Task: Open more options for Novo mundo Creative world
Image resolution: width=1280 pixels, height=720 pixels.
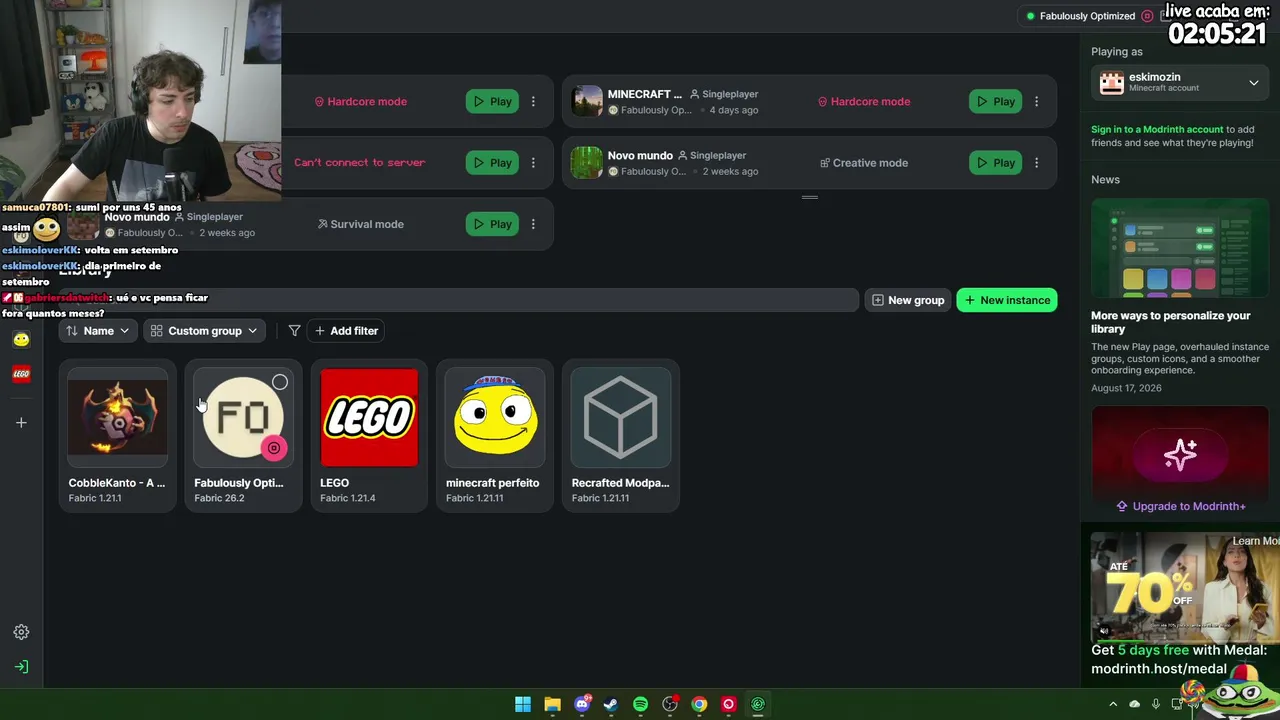Action: [1036, 163]
